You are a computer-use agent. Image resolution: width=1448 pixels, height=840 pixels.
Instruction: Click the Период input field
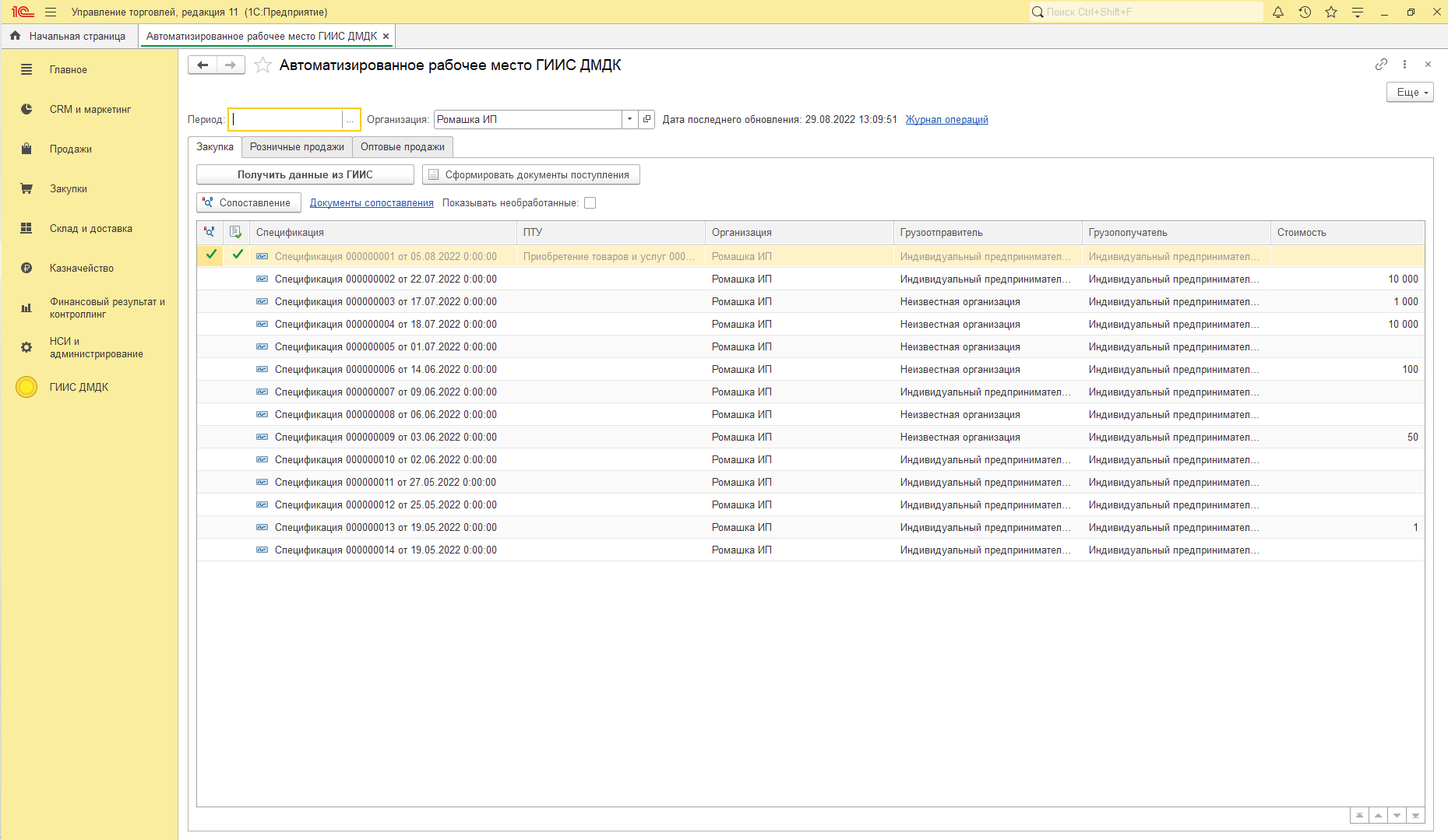point(286,120)
